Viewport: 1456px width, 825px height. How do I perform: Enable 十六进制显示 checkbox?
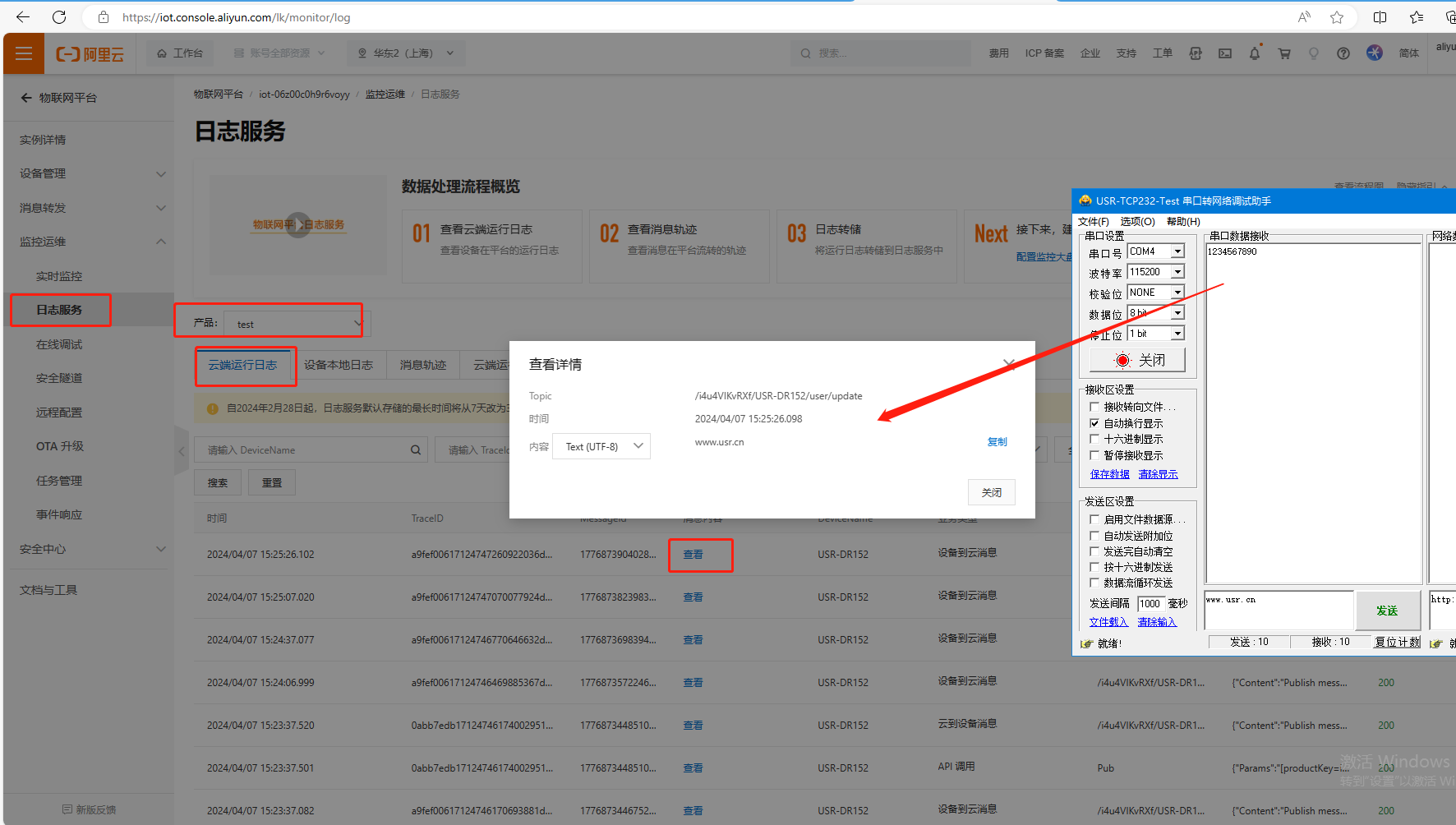coord(1094,440)
